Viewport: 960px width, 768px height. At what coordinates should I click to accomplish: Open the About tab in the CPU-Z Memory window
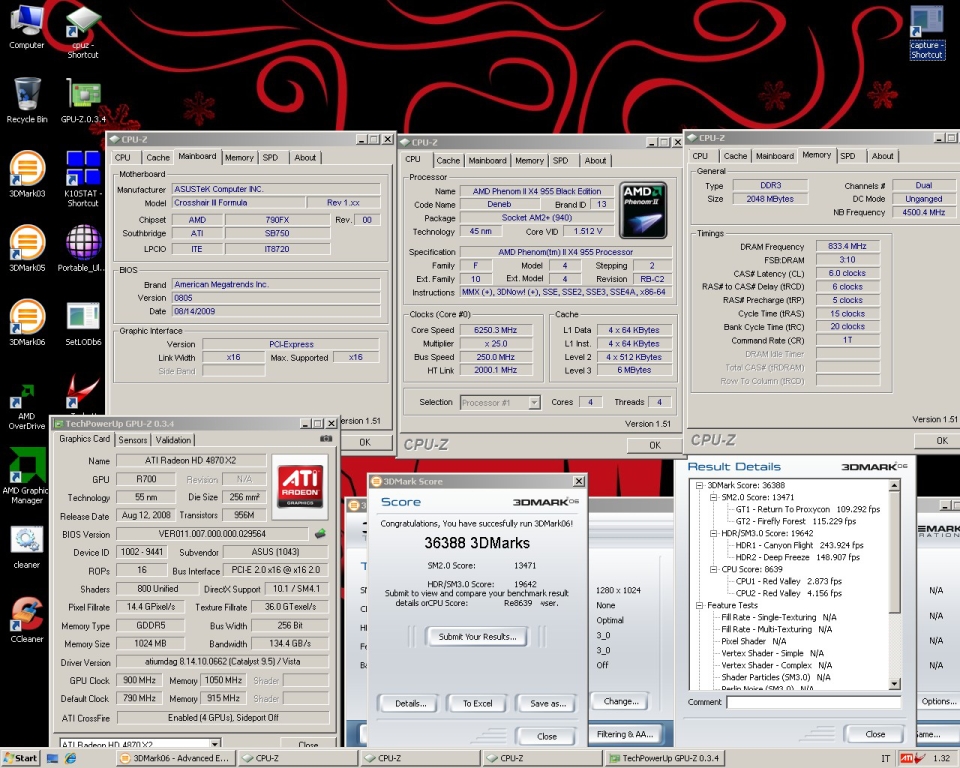pos(882,156)
